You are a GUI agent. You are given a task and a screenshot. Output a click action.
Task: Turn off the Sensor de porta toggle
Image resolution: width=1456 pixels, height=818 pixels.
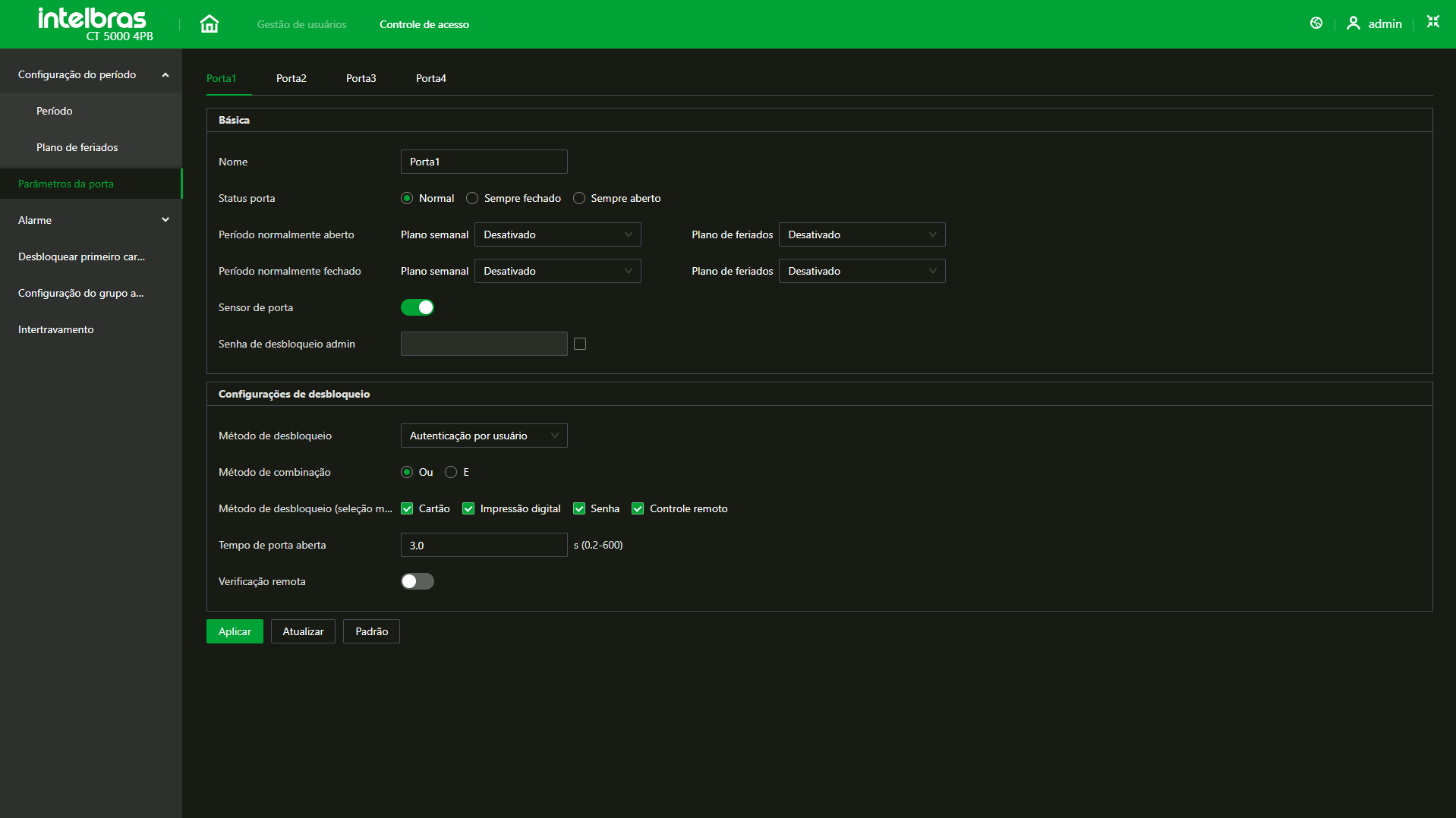(417, 307)
